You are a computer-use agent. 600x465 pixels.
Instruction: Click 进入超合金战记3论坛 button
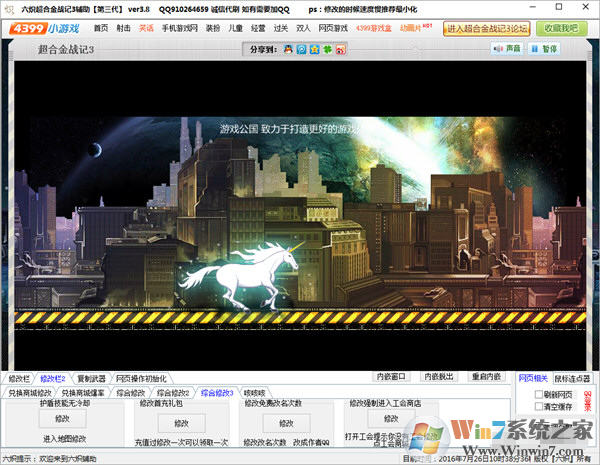[x=485, y=28]
